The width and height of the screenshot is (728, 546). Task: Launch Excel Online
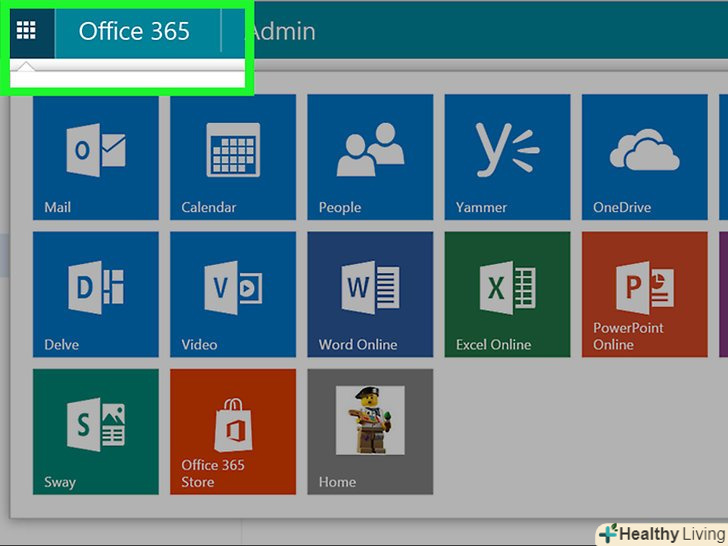click(x=507, y=294)
